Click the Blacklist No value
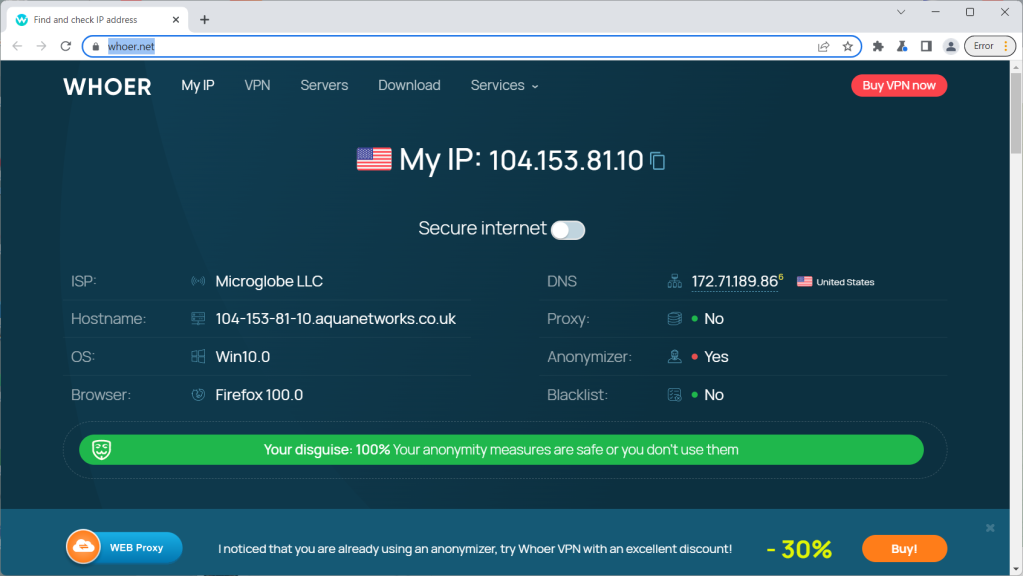This screenshot has width=1023, height=576. (714, 395)
